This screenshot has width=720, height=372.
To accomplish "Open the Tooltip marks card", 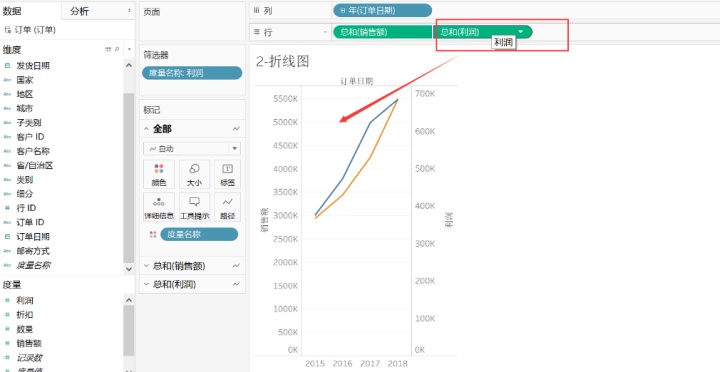I will [x=194, y=207].
